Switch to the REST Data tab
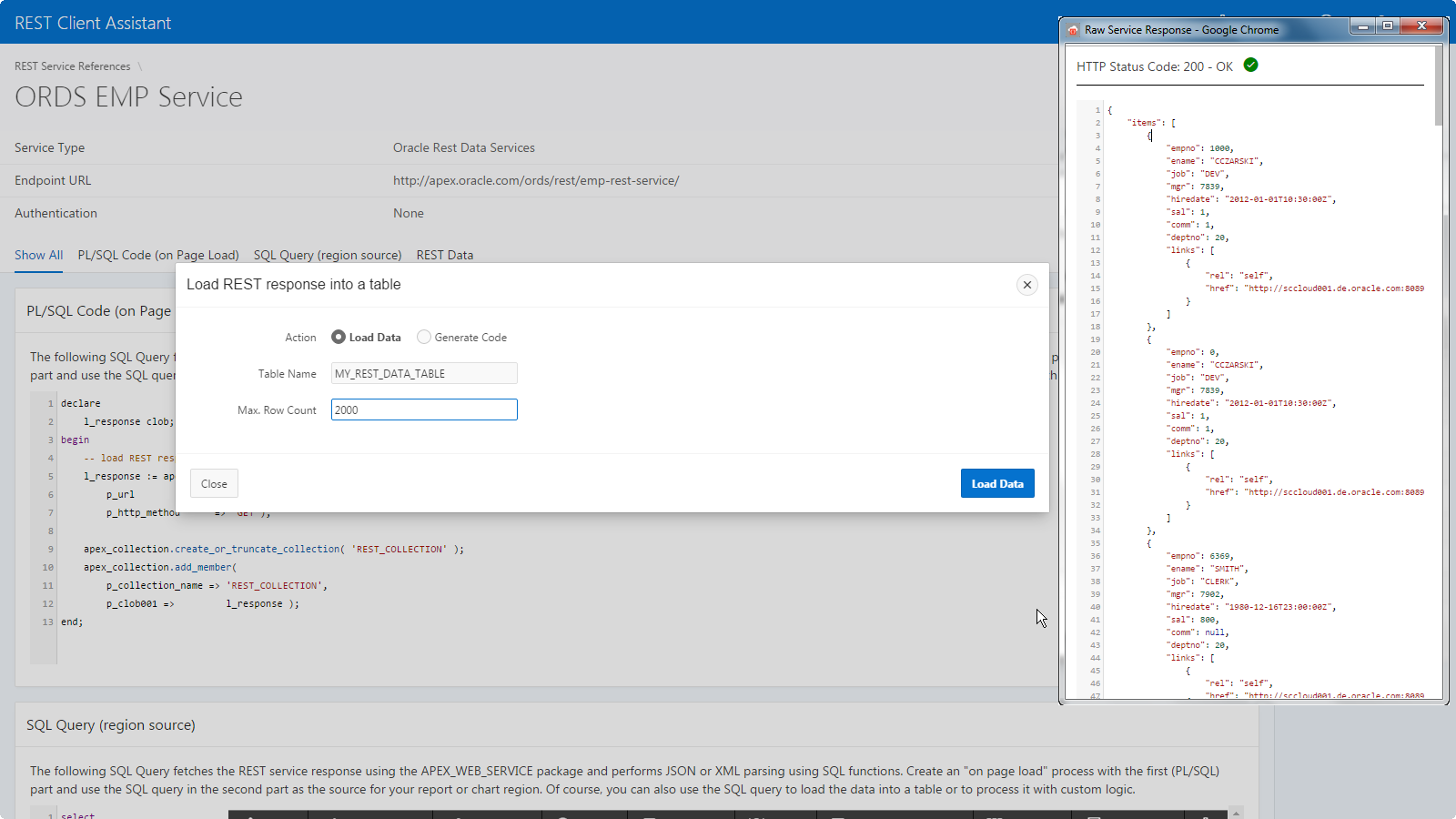This screenshot has width=1456, height=819. [444, 255]
